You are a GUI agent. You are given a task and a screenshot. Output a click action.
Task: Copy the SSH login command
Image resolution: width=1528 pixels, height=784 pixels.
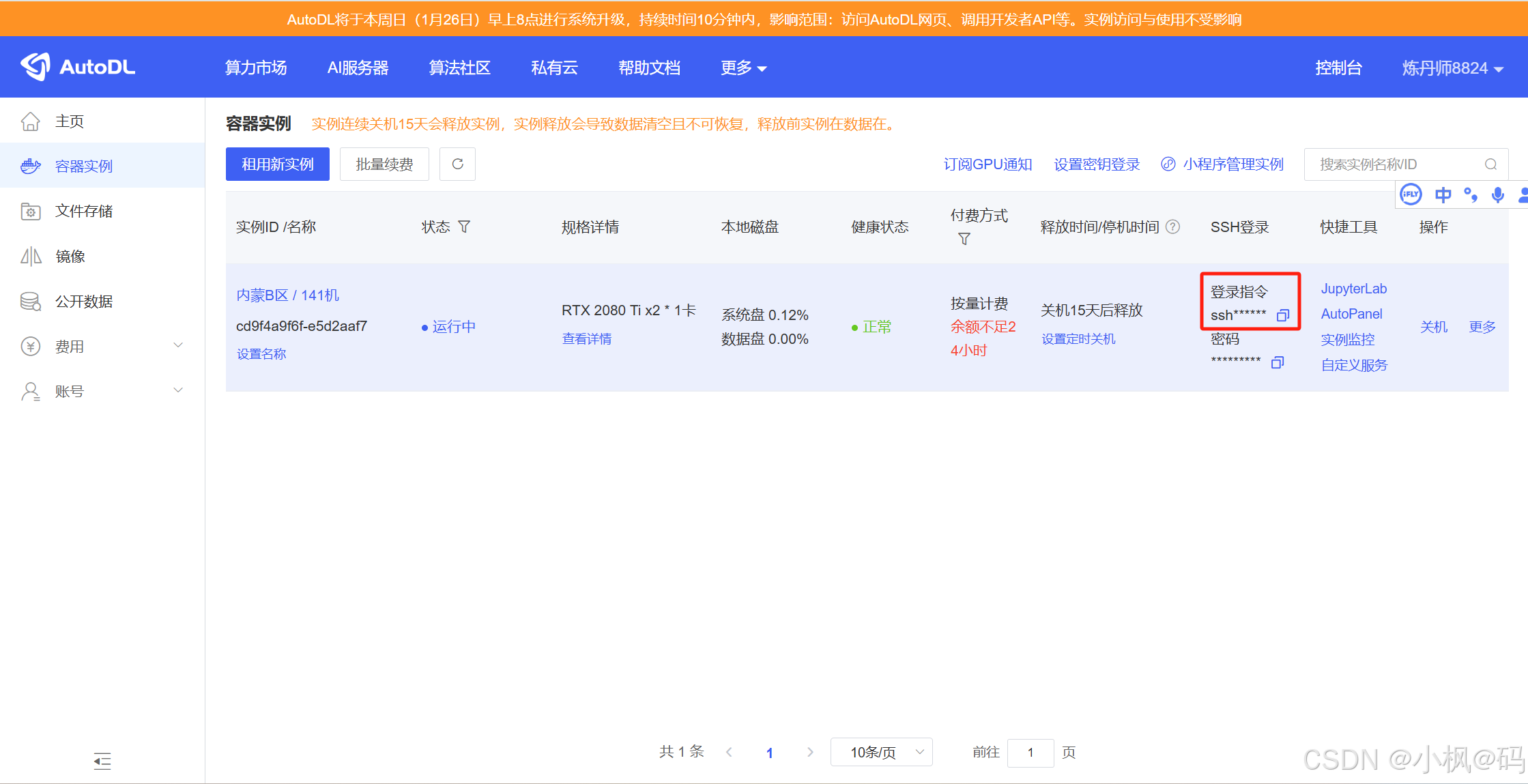coord(1282,315)
